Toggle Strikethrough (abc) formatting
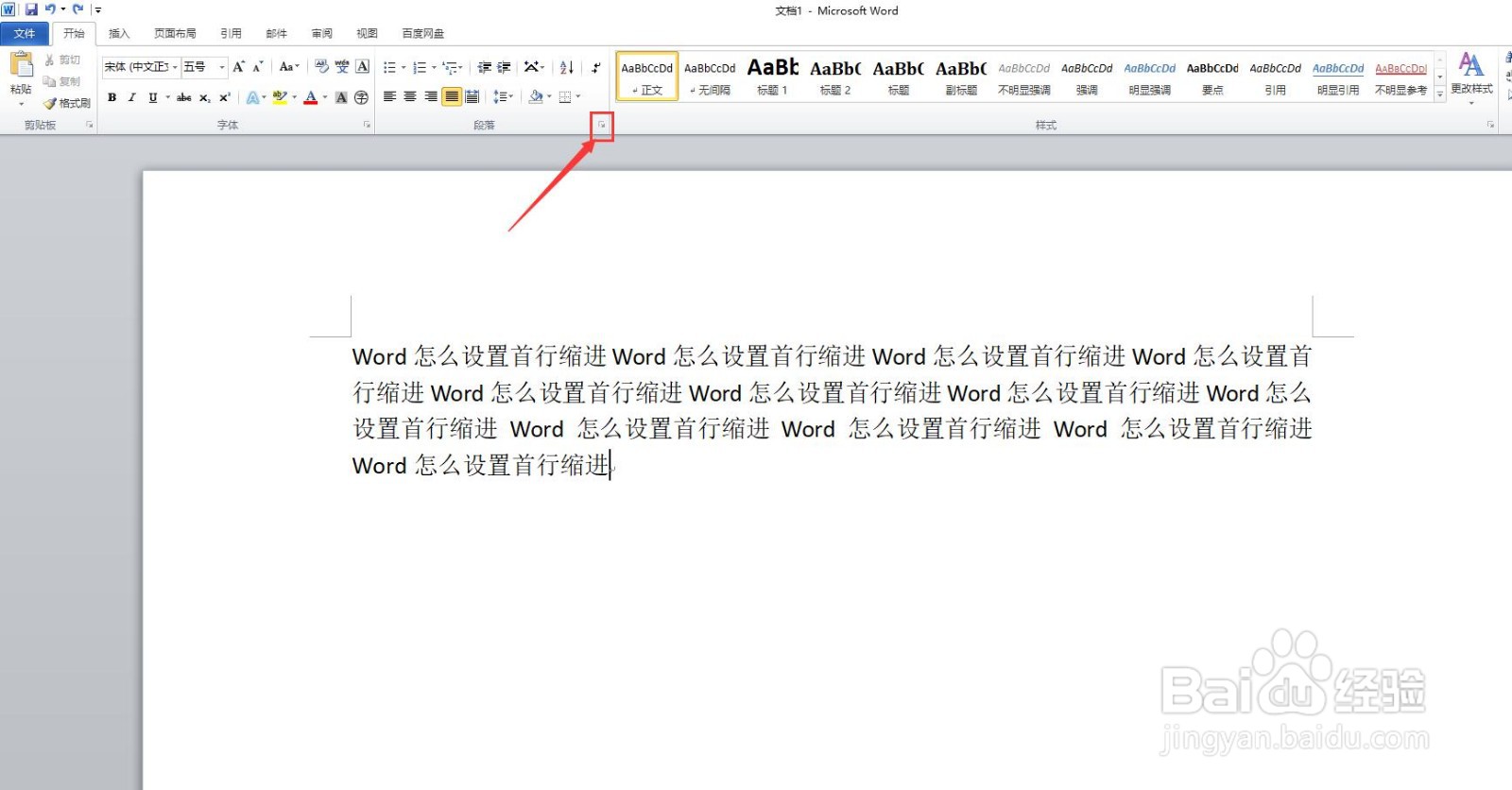Viewport: 1512px width, 790px height. coord(184,97)
